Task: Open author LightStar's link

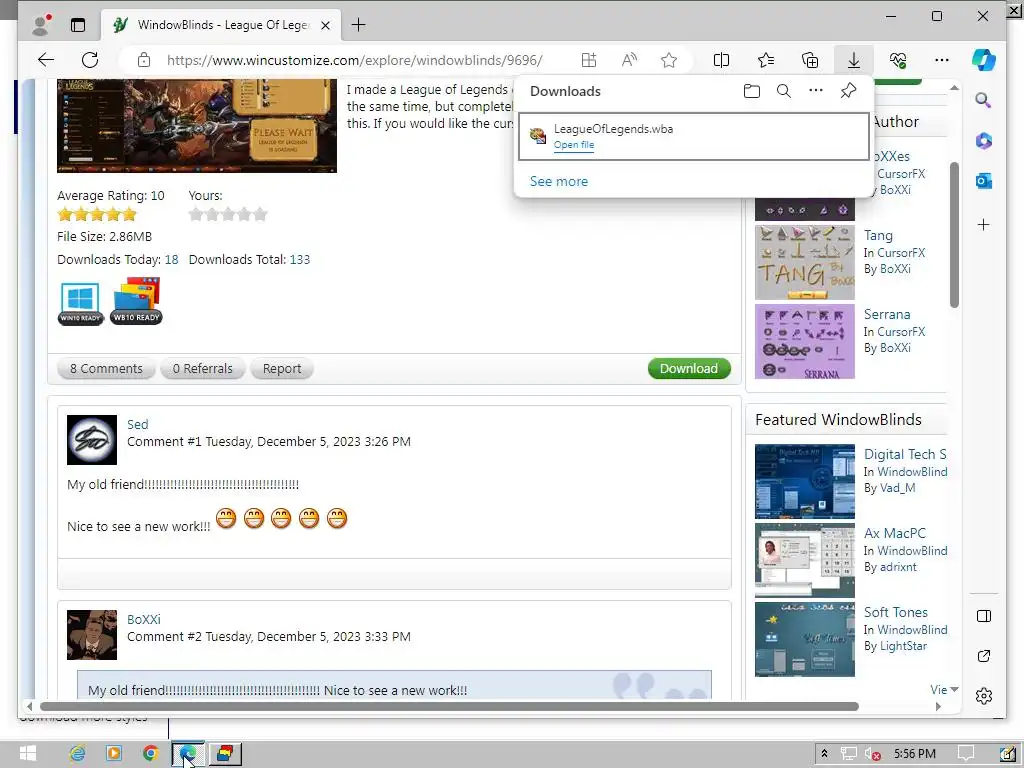Action: [x=903, y=646]
